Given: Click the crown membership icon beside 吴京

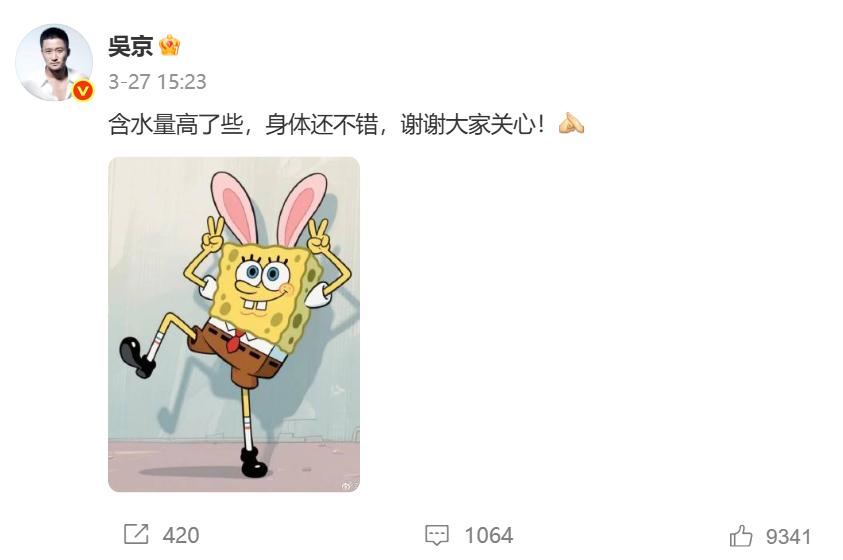Looking at the screenshot, I should 169,46.
